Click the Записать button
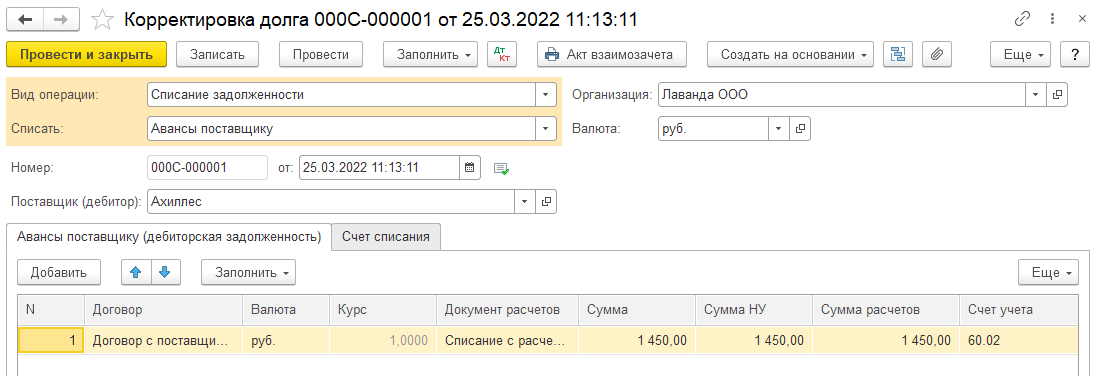The height and width of the screenshot is (376, 1095). (217, 54)
